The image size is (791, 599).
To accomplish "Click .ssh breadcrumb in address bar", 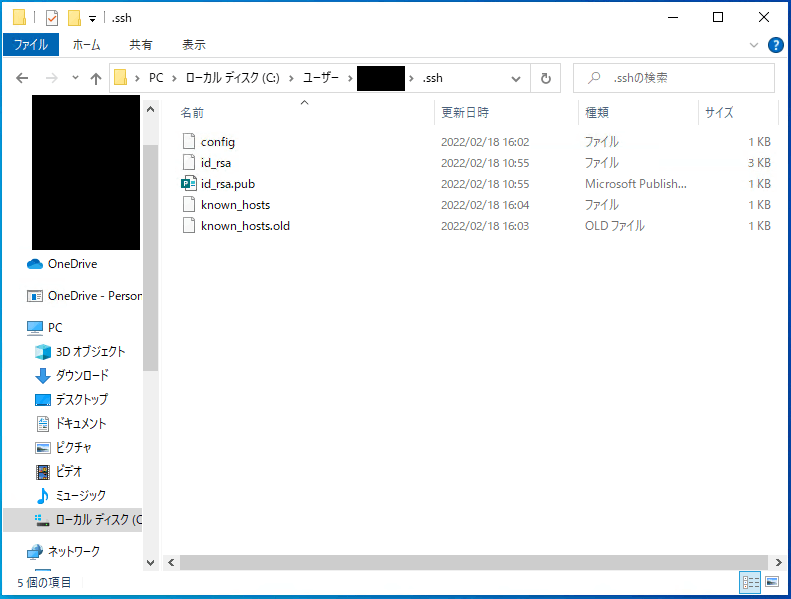I will pos(432,78).
